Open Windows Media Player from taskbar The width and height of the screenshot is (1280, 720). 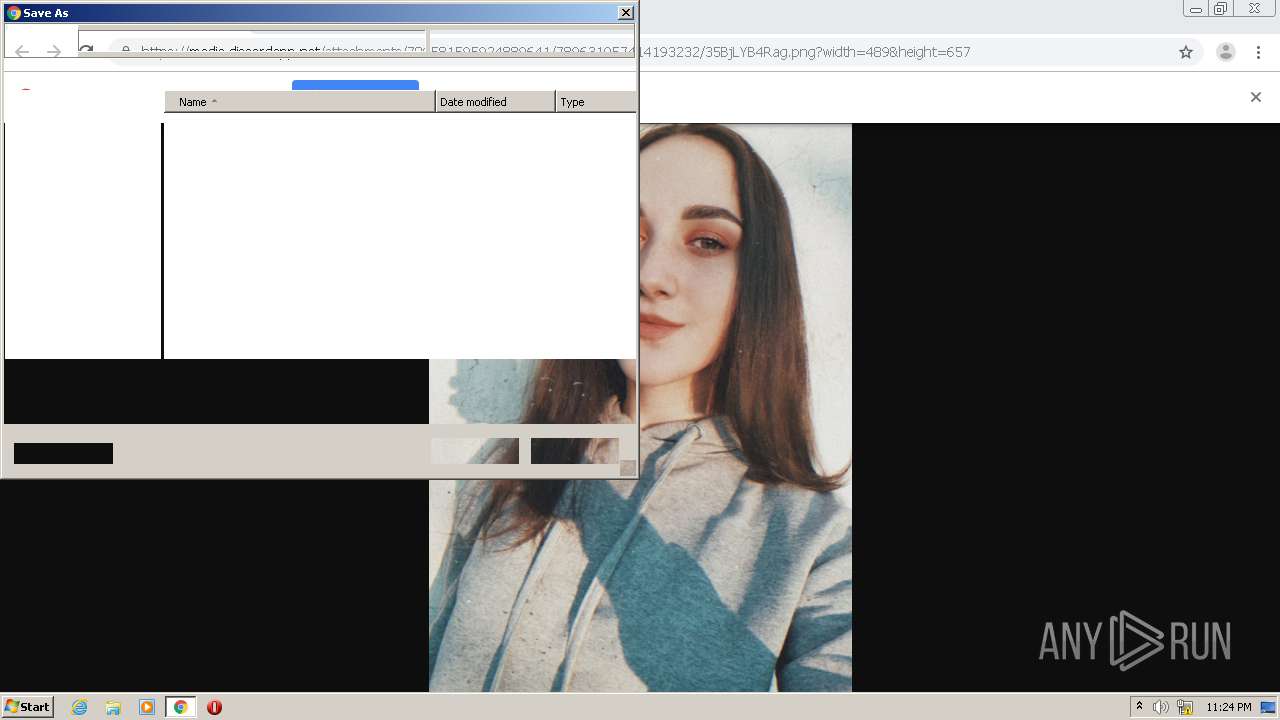(x=147, y=707)
